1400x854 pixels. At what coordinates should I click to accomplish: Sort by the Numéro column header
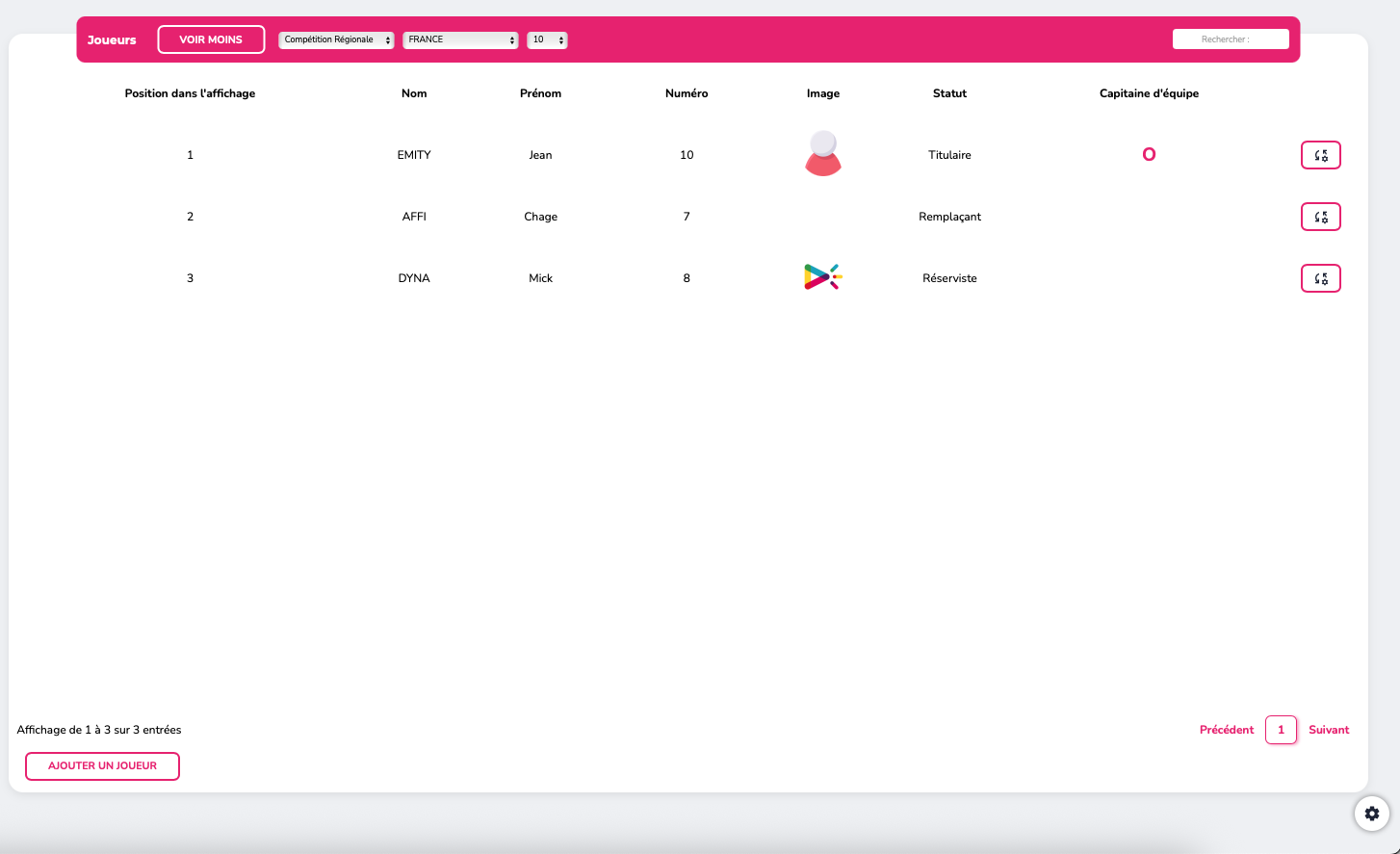[x=687, y=93]
